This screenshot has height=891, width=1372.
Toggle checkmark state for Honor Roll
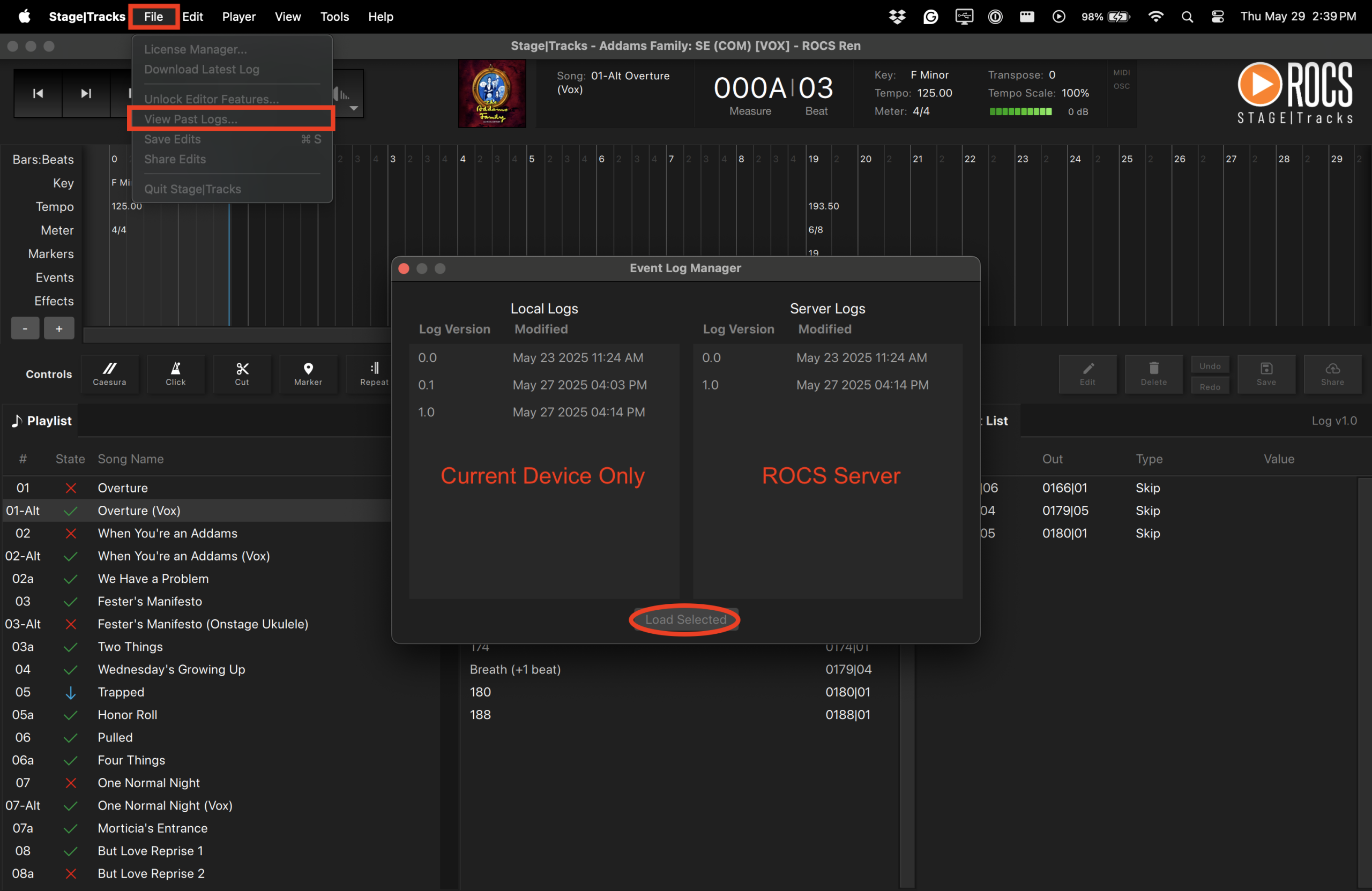(x=71, y=715)
